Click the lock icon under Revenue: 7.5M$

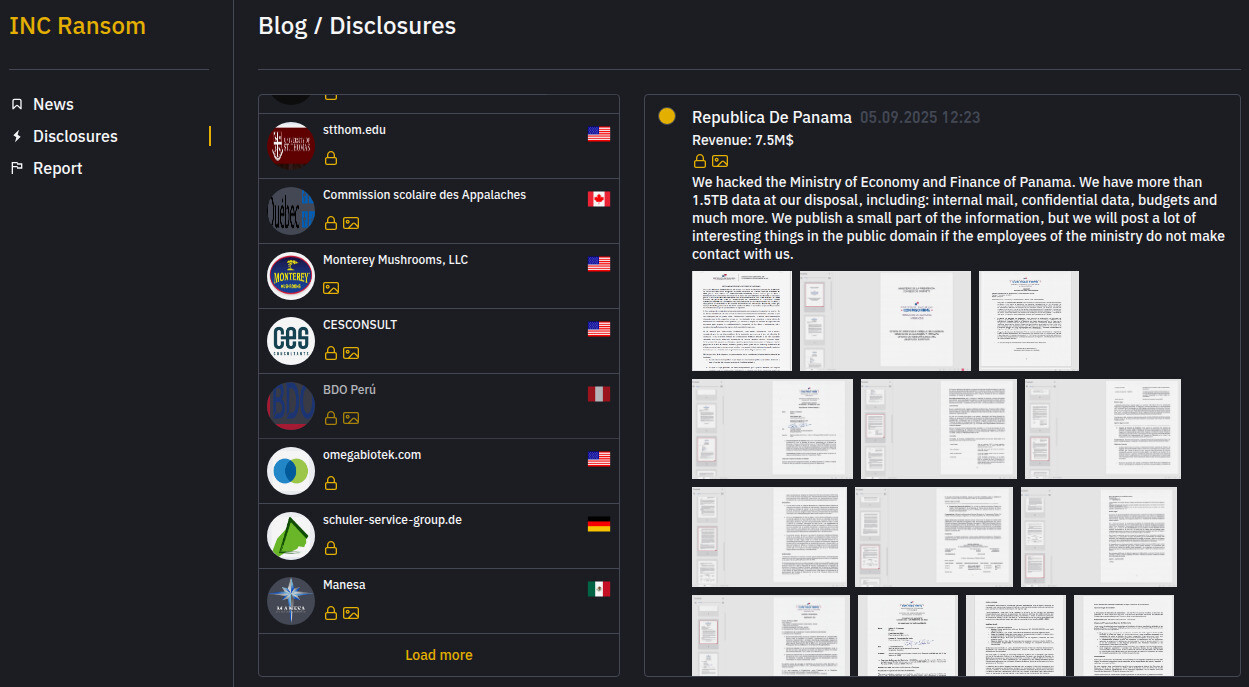pos(700,161)
